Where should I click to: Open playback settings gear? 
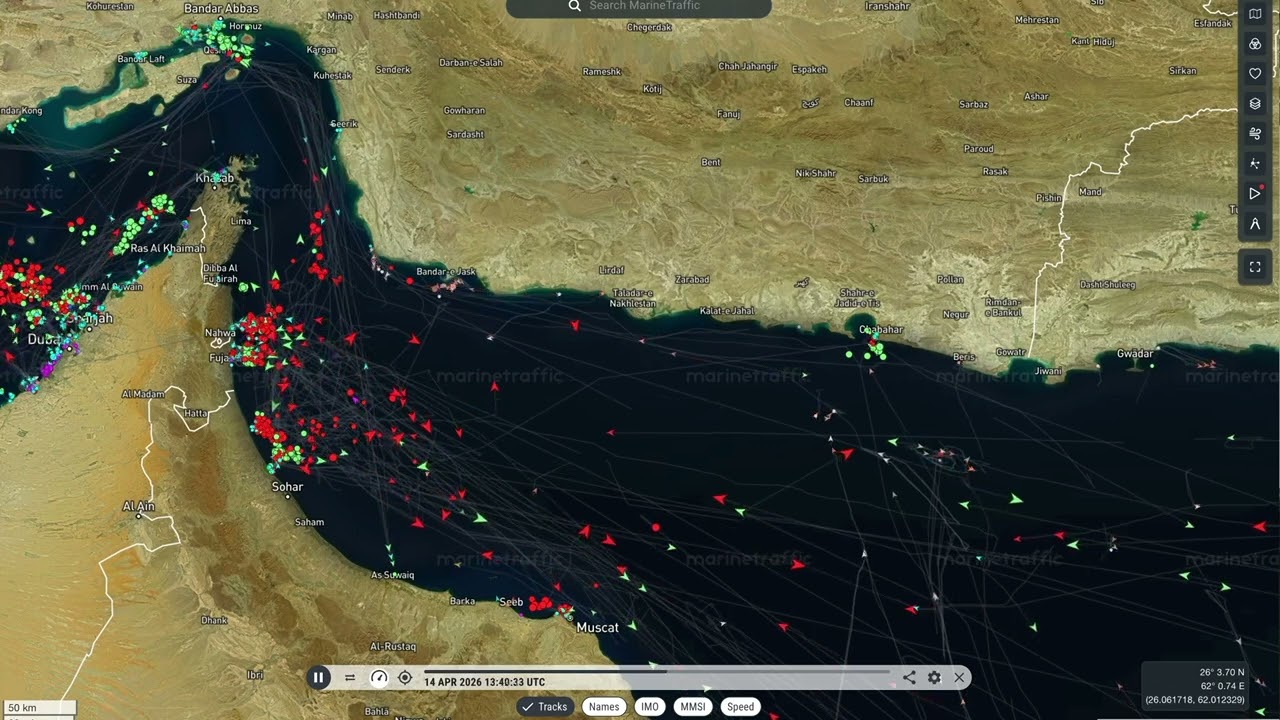tap(934, 677)
